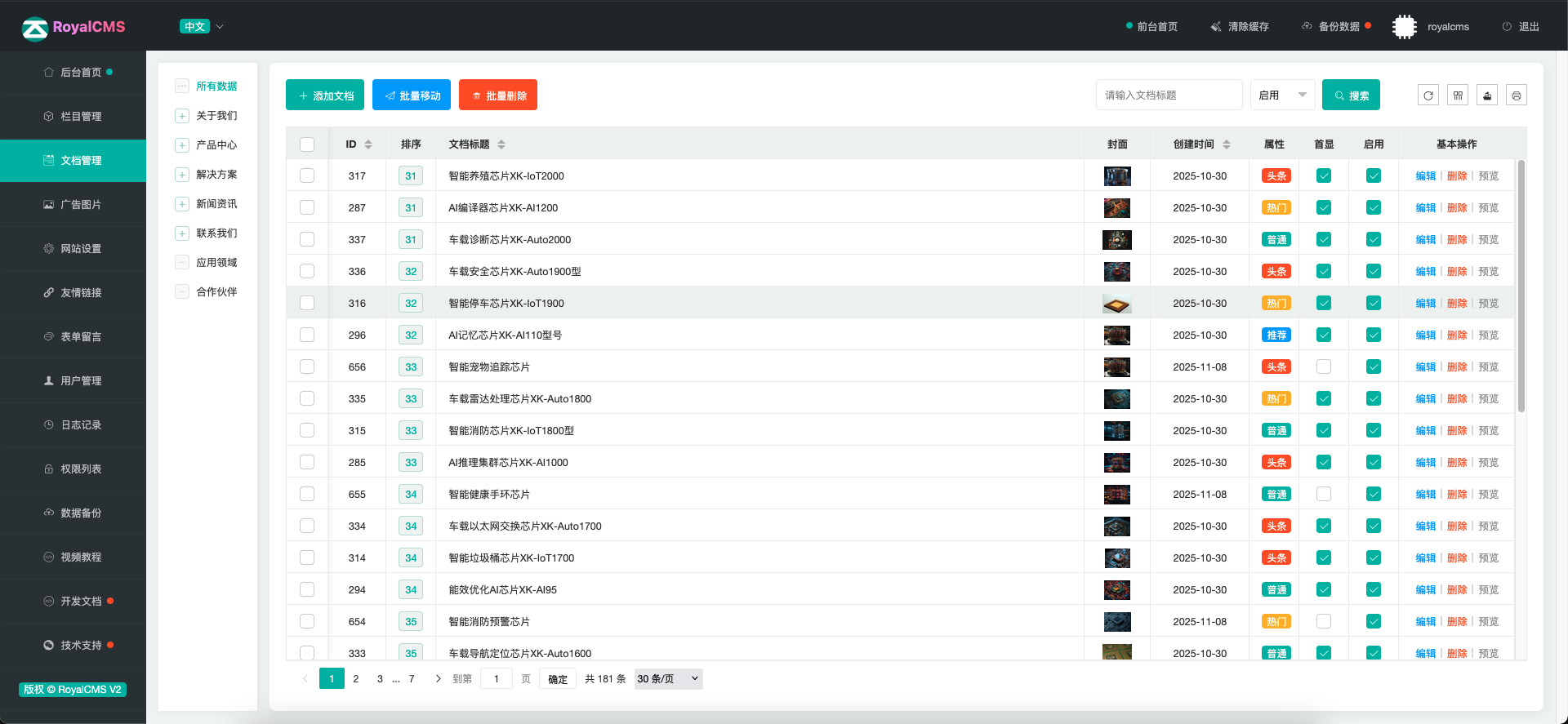
Task: Click the 日志记录 clock icon
Action: click(x=49, y=424)
